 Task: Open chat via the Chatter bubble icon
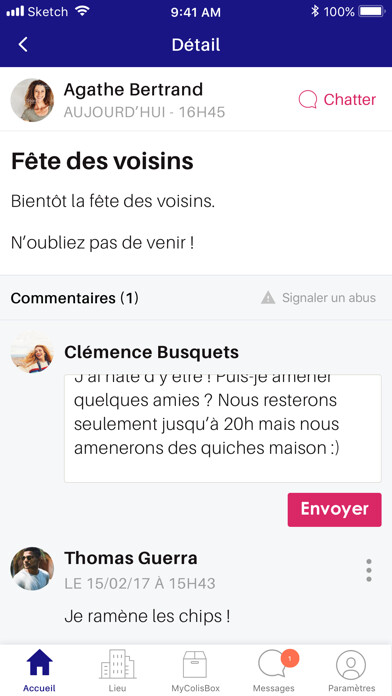[308, 99]
